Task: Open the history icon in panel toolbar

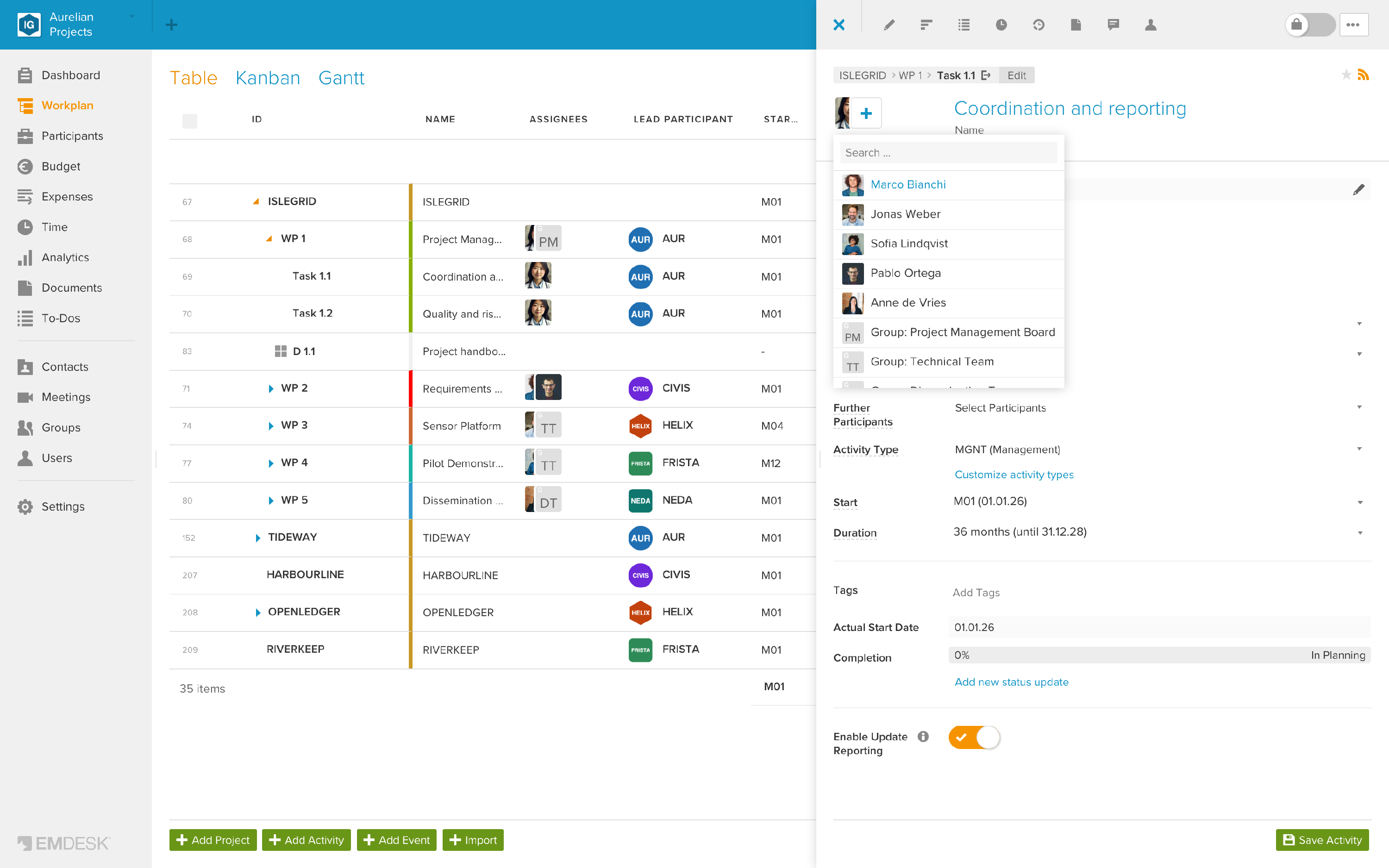Action: (1039, 25)
